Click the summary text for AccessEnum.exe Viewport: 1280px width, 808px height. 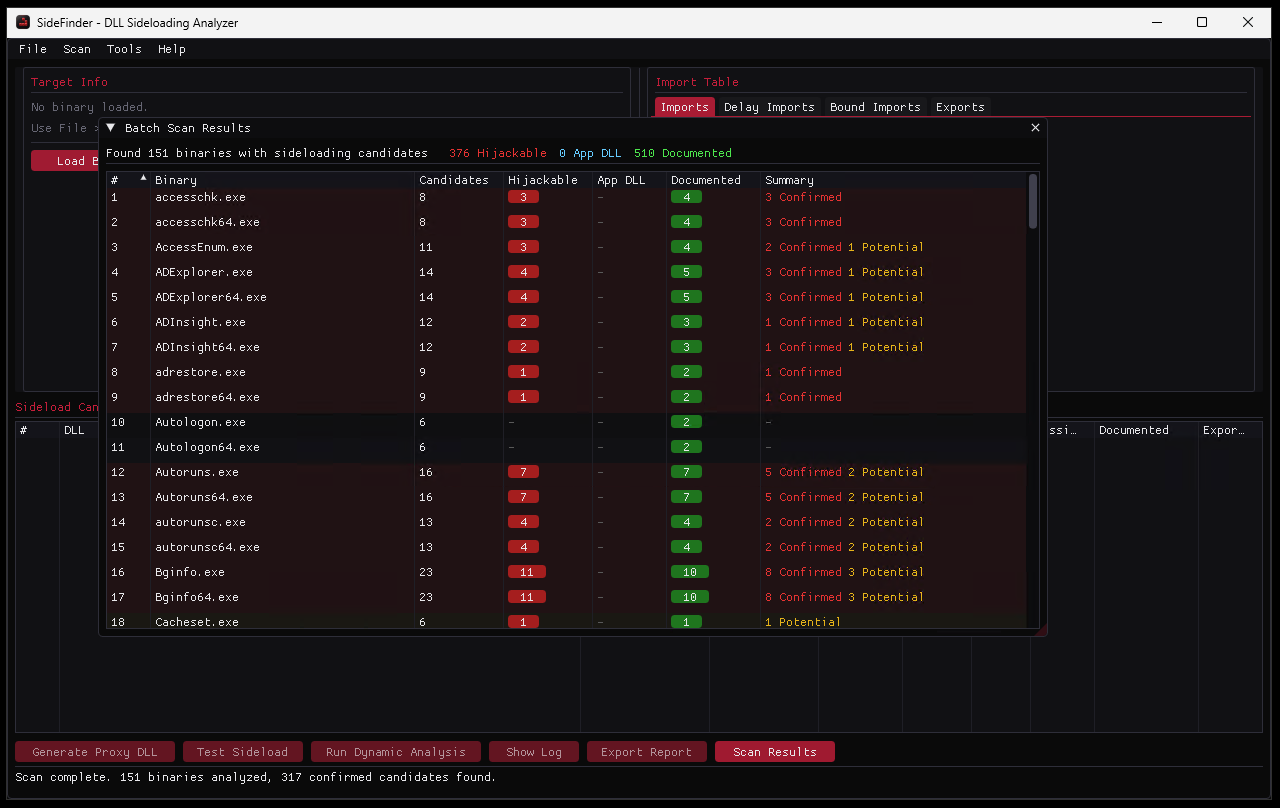pyautogui.click(x=844, y=247)
